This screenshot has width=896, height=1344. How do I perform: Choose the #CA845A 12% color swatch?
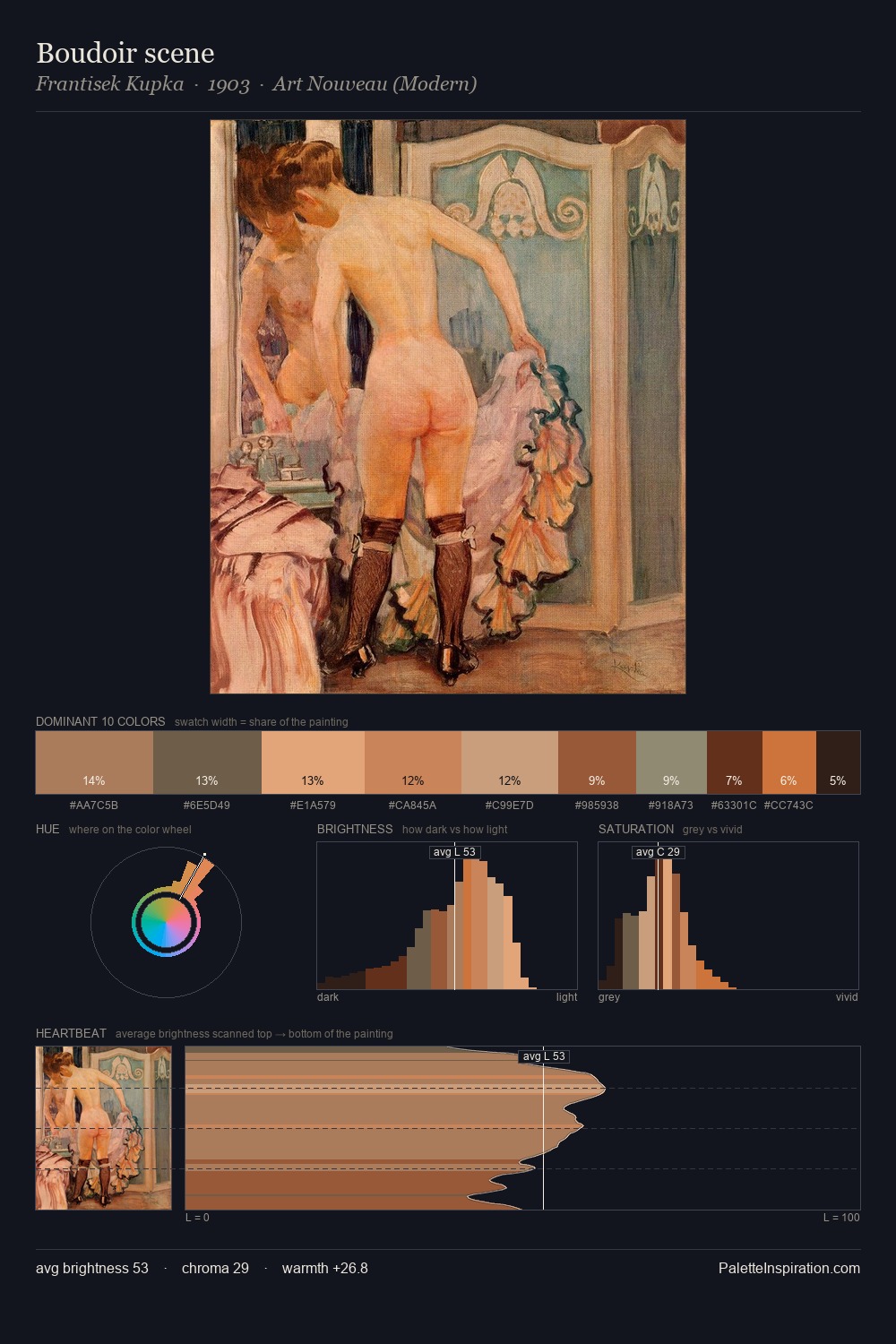pos(413,762)
